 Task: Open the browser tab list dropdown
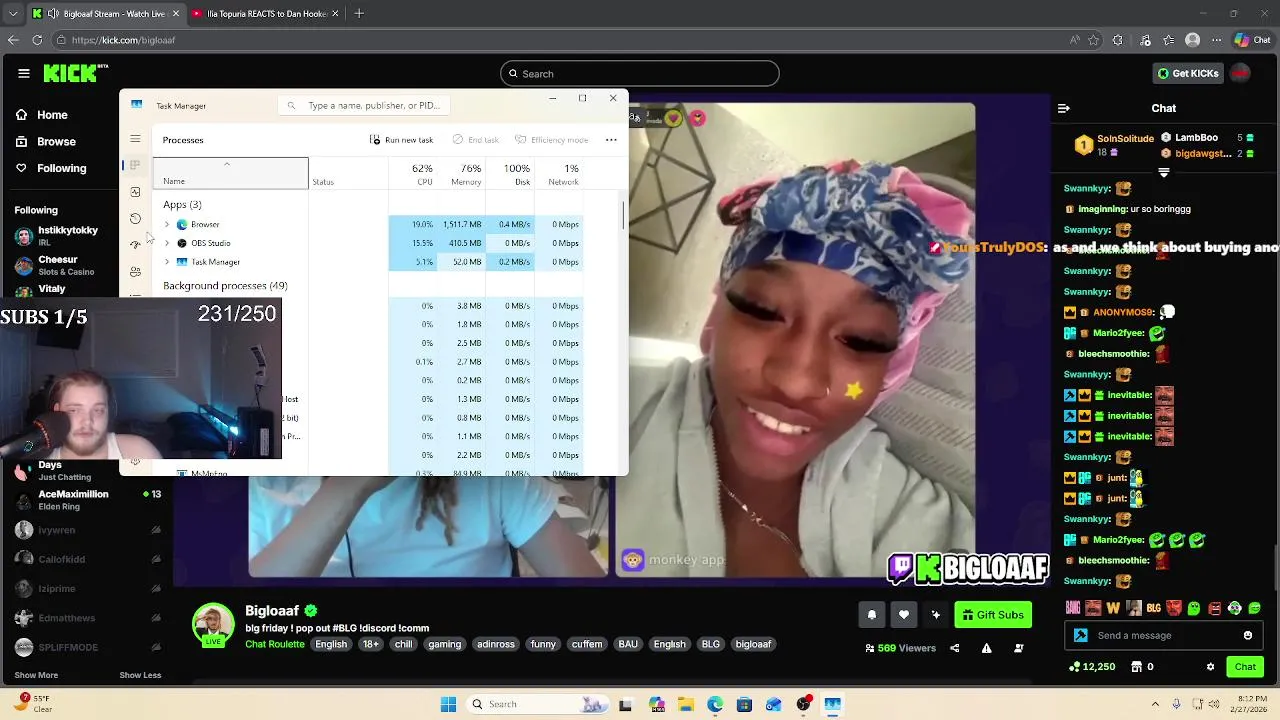(12, 14)
